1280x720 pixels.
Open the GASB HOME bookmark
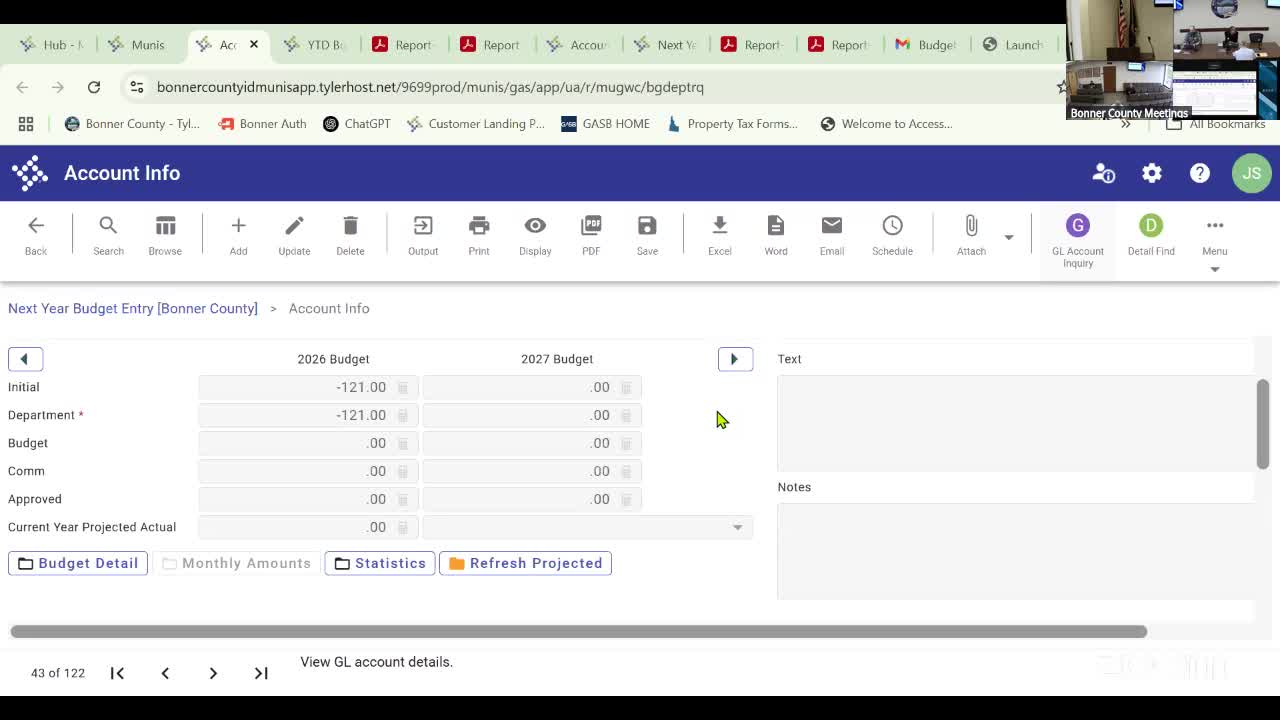[x=606, y=124]
